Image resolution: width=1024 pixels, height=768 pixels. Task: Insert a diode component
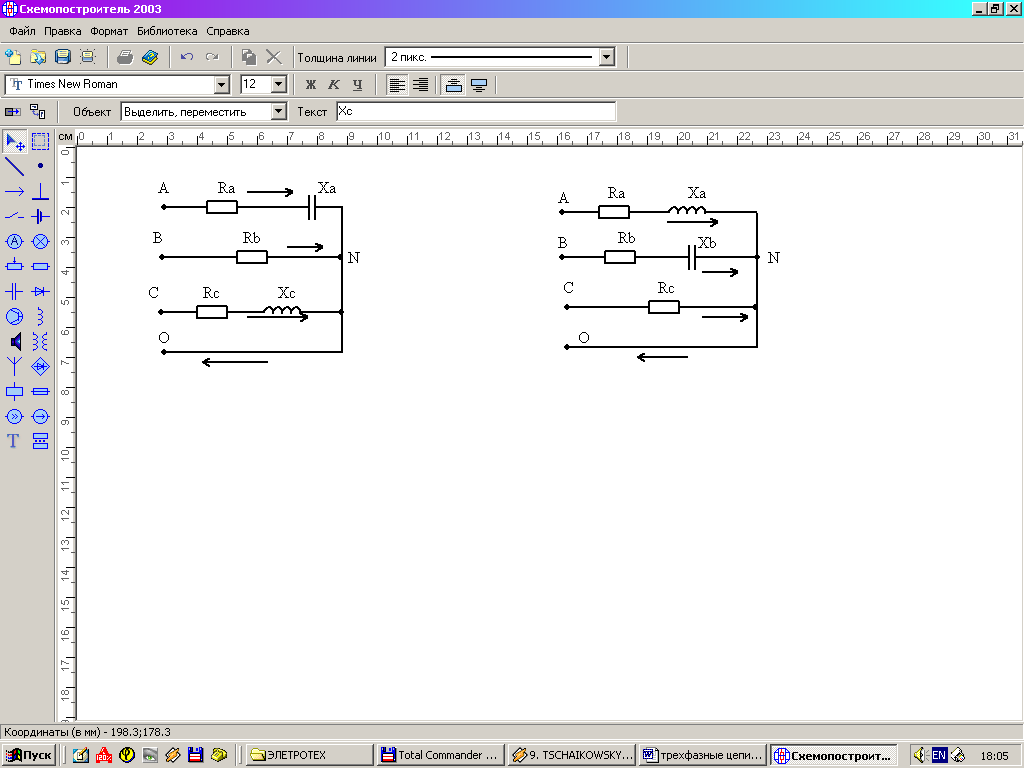tap(40, 291)
